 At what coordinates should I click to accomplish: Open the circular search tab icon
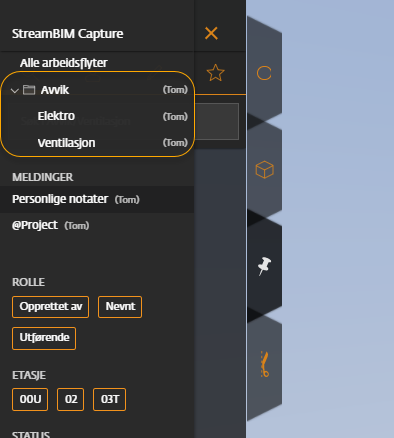264,73
